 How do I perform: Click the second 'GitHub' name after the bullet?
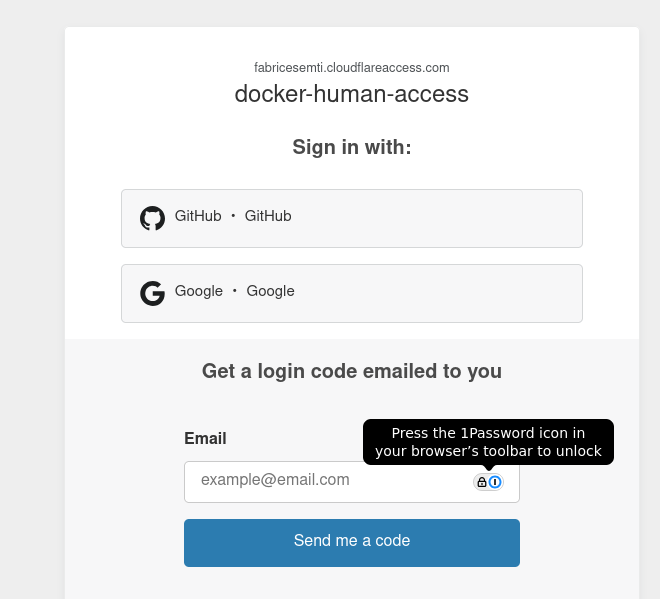268,216
